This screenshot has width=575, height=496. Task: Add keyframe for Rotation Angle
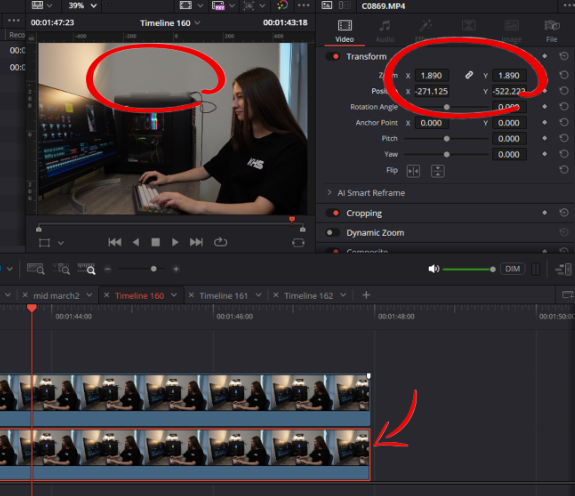[x=545, y=107]
